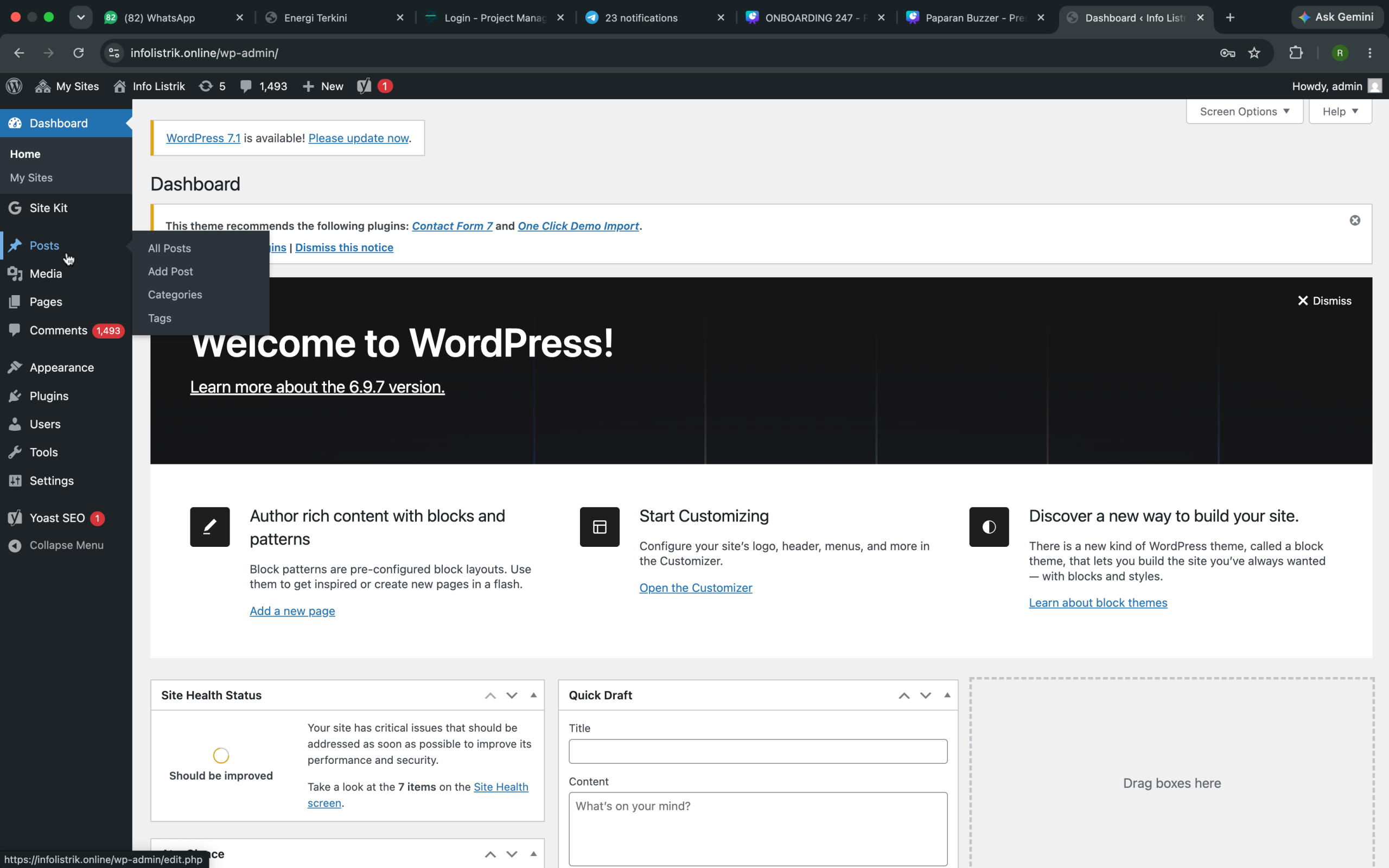This screenshot has width=1389, height=868.
Task: Focus the Quick Draft Content textarea
Action: tap(757, 828)
